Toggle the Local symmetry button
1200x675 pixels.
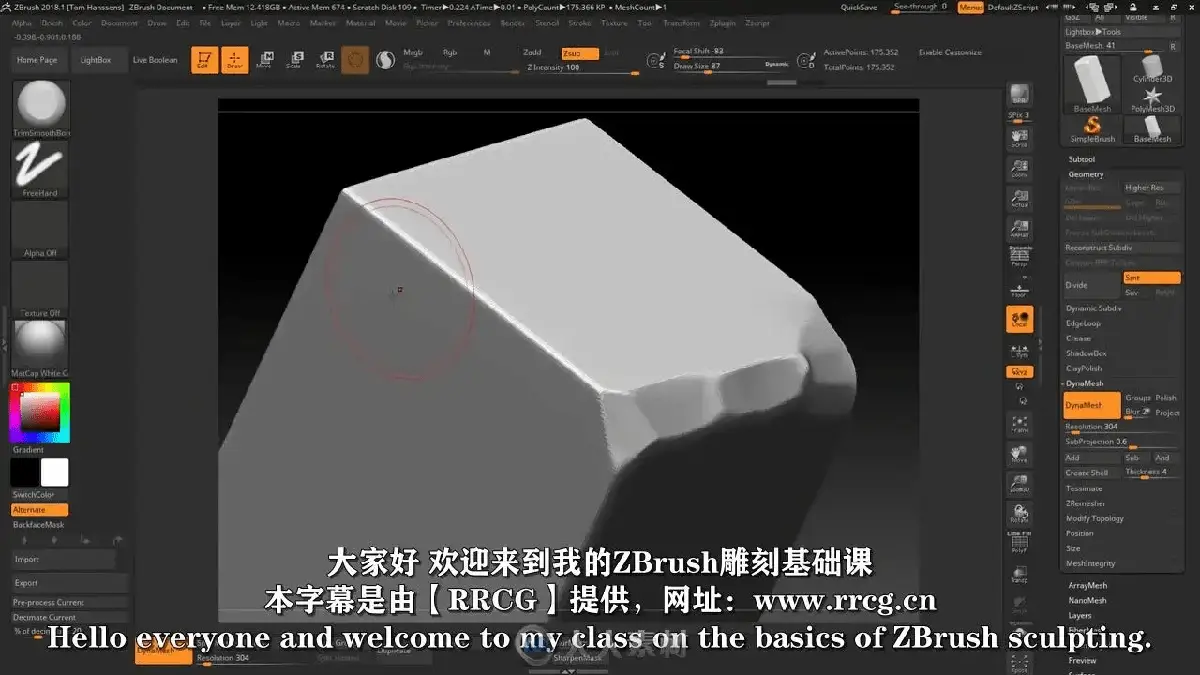[x=1020, y=319]
